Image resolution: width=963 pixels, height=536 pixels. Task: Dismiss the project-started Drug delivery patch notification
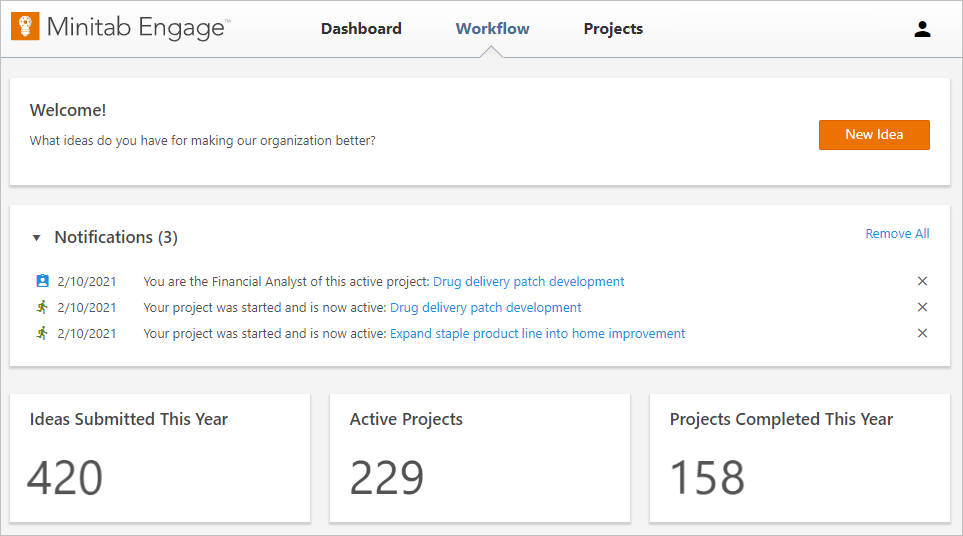(x=922, y=307)
